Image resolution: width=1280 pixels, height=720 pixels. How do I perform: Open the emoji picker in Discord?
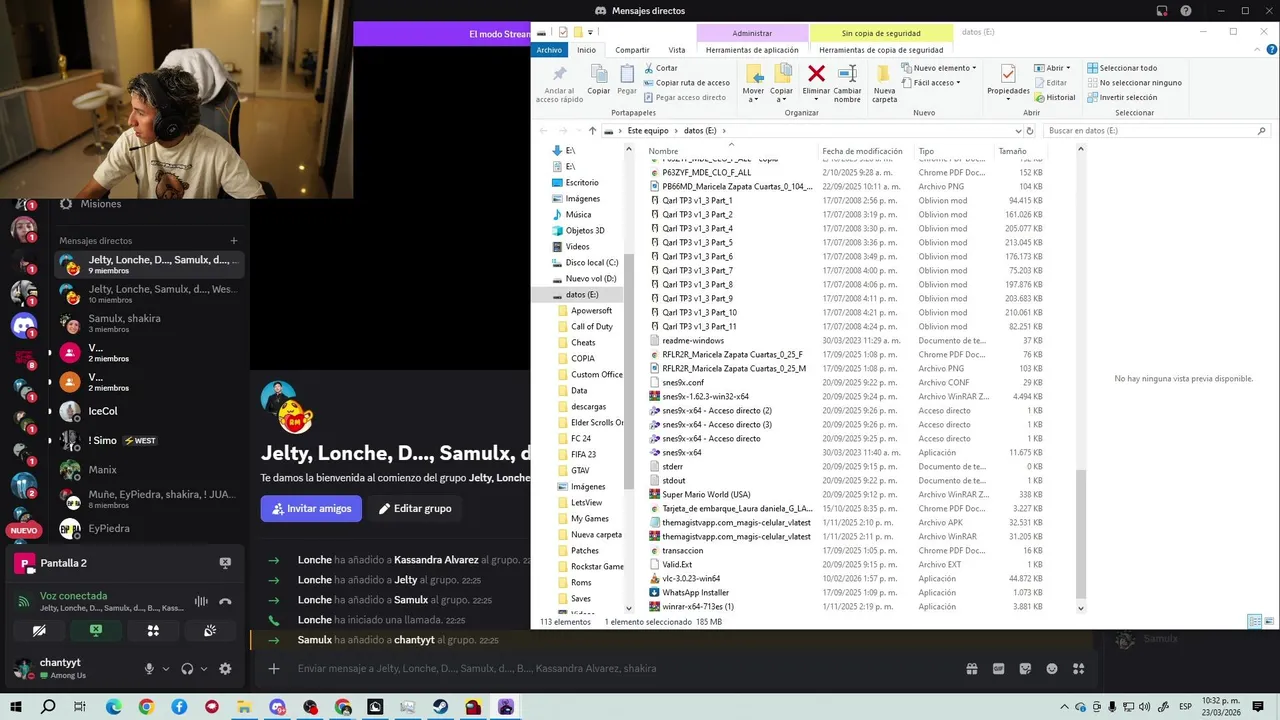[1052, 669]
